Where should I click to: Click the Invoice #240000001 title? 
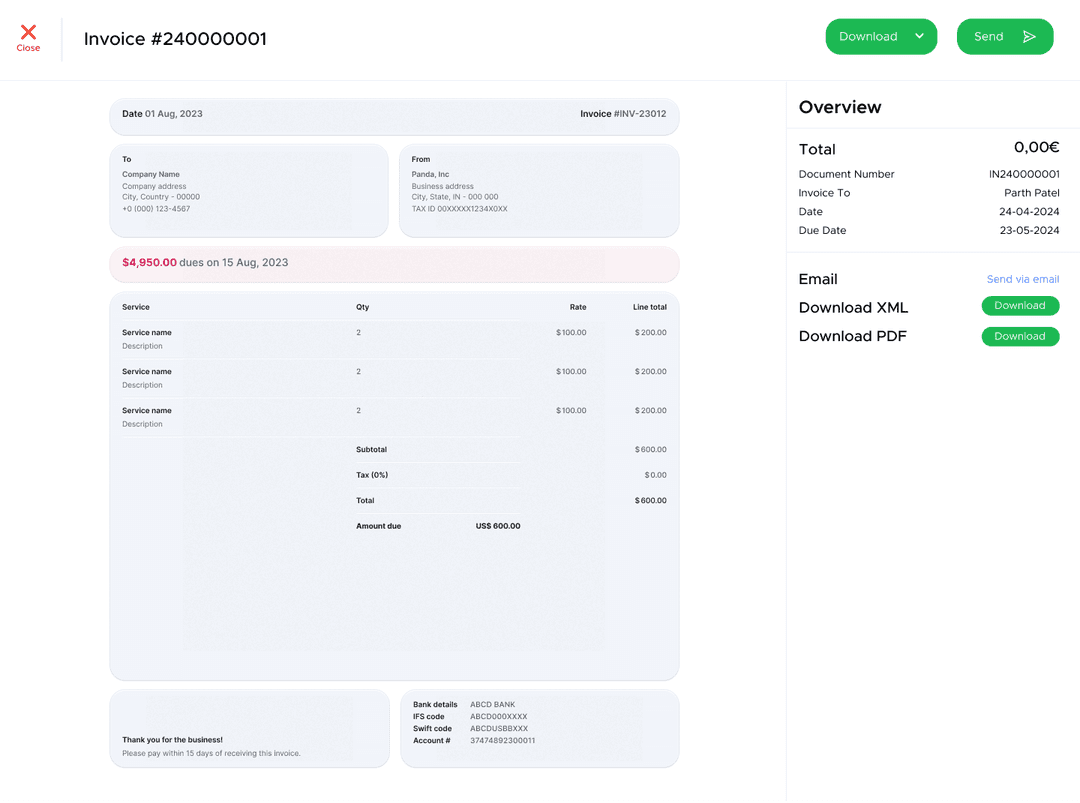coord(175,39)
